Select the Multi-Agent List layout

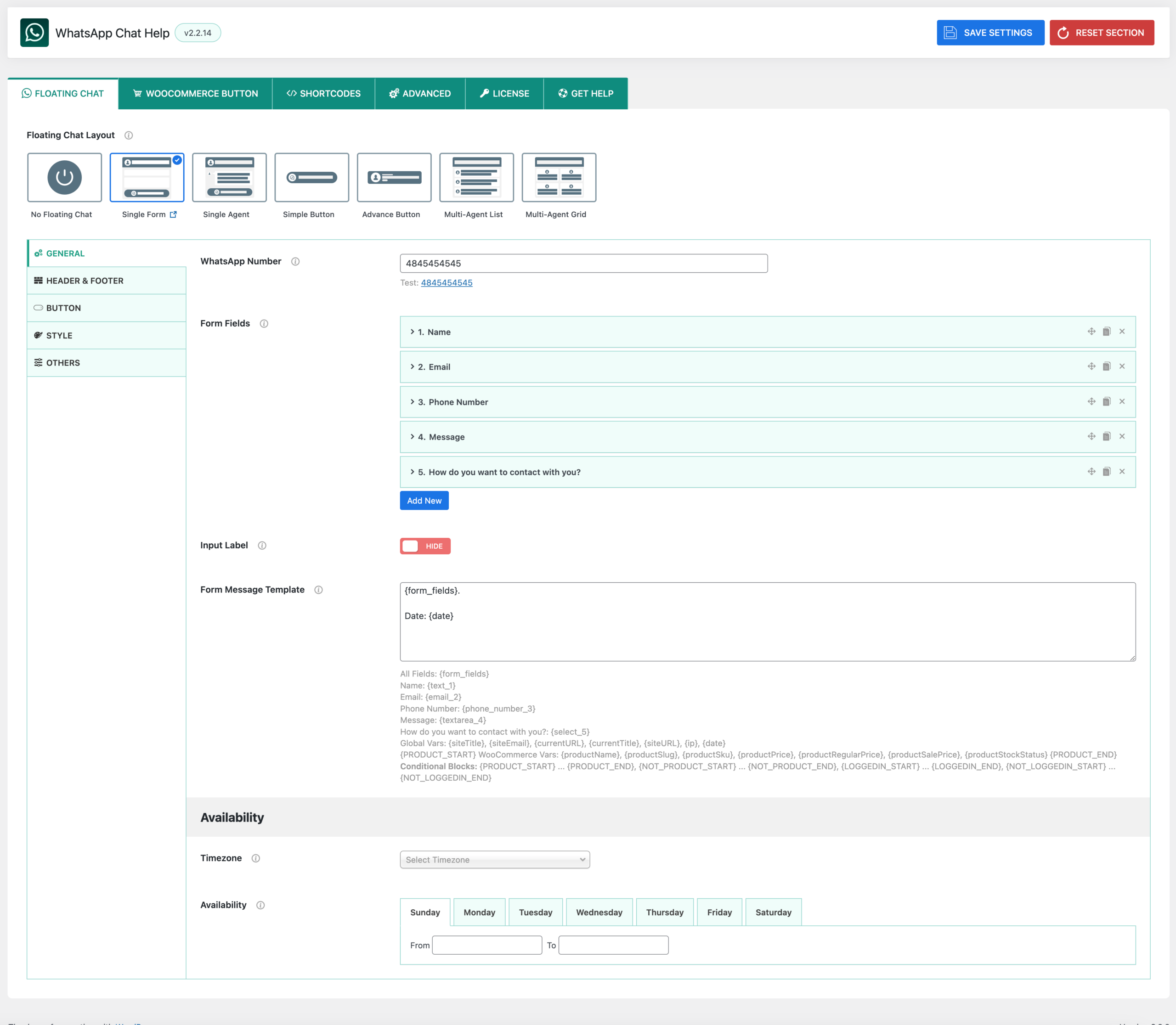(477, 177)
